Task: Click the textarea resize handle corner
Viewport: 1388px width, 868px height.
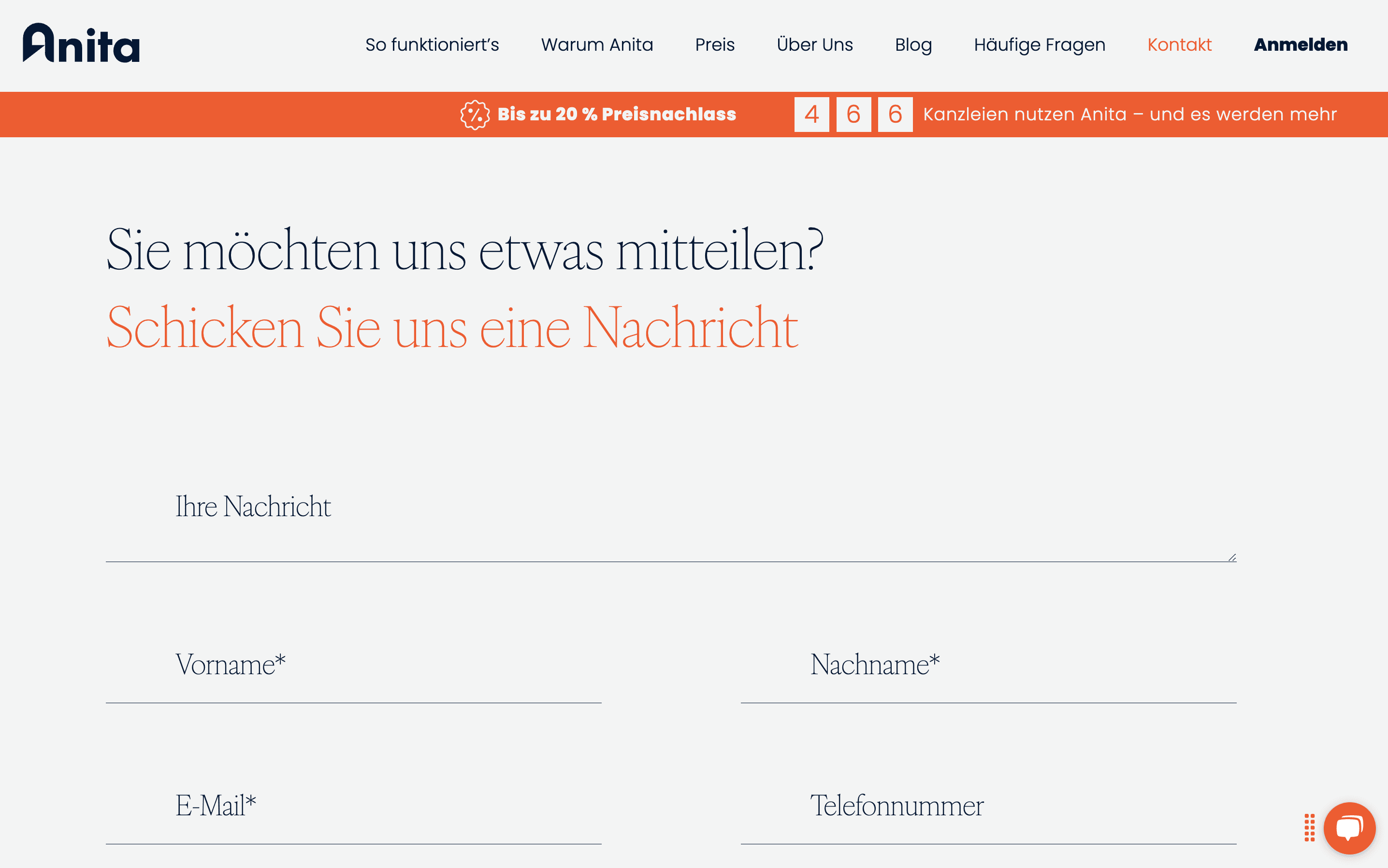Action: [1232, 557]
